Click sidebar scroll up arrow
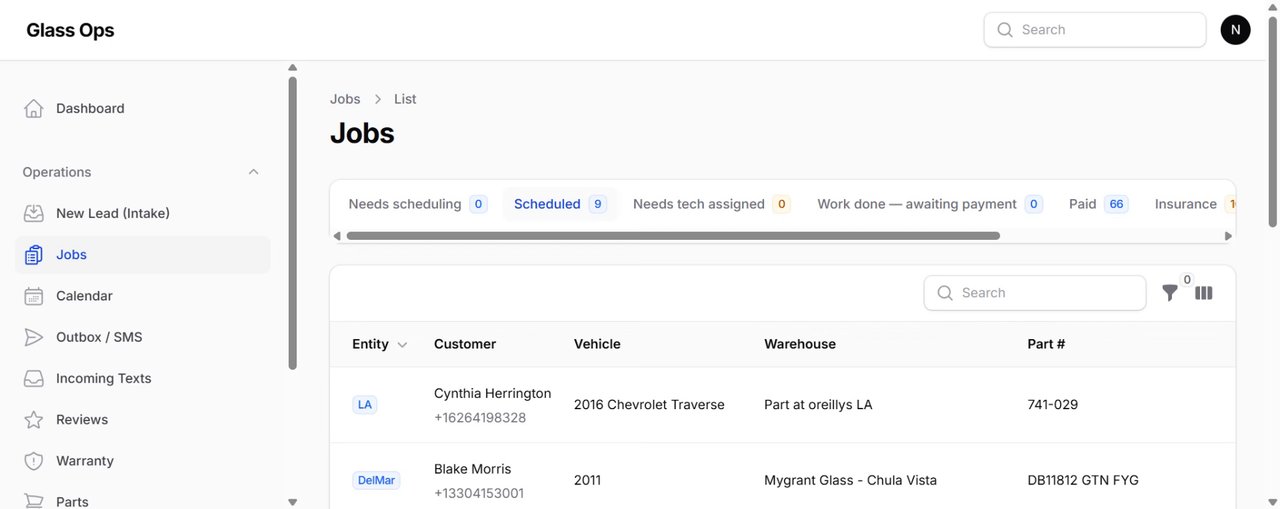 (292, 68)
